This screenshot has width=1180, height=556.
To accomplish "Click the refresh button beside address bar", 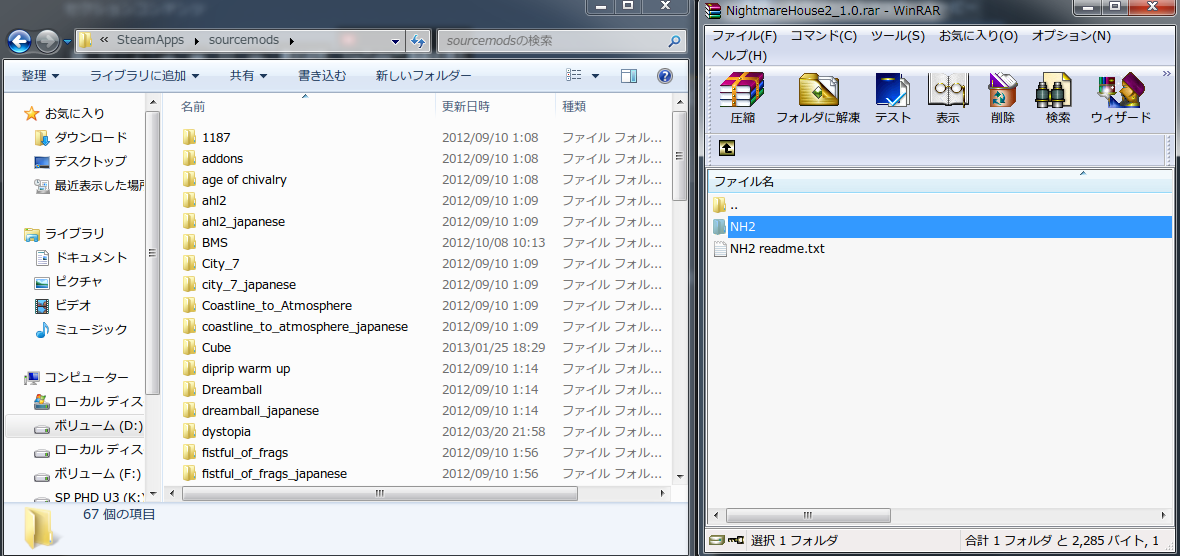I will [418, 41].
